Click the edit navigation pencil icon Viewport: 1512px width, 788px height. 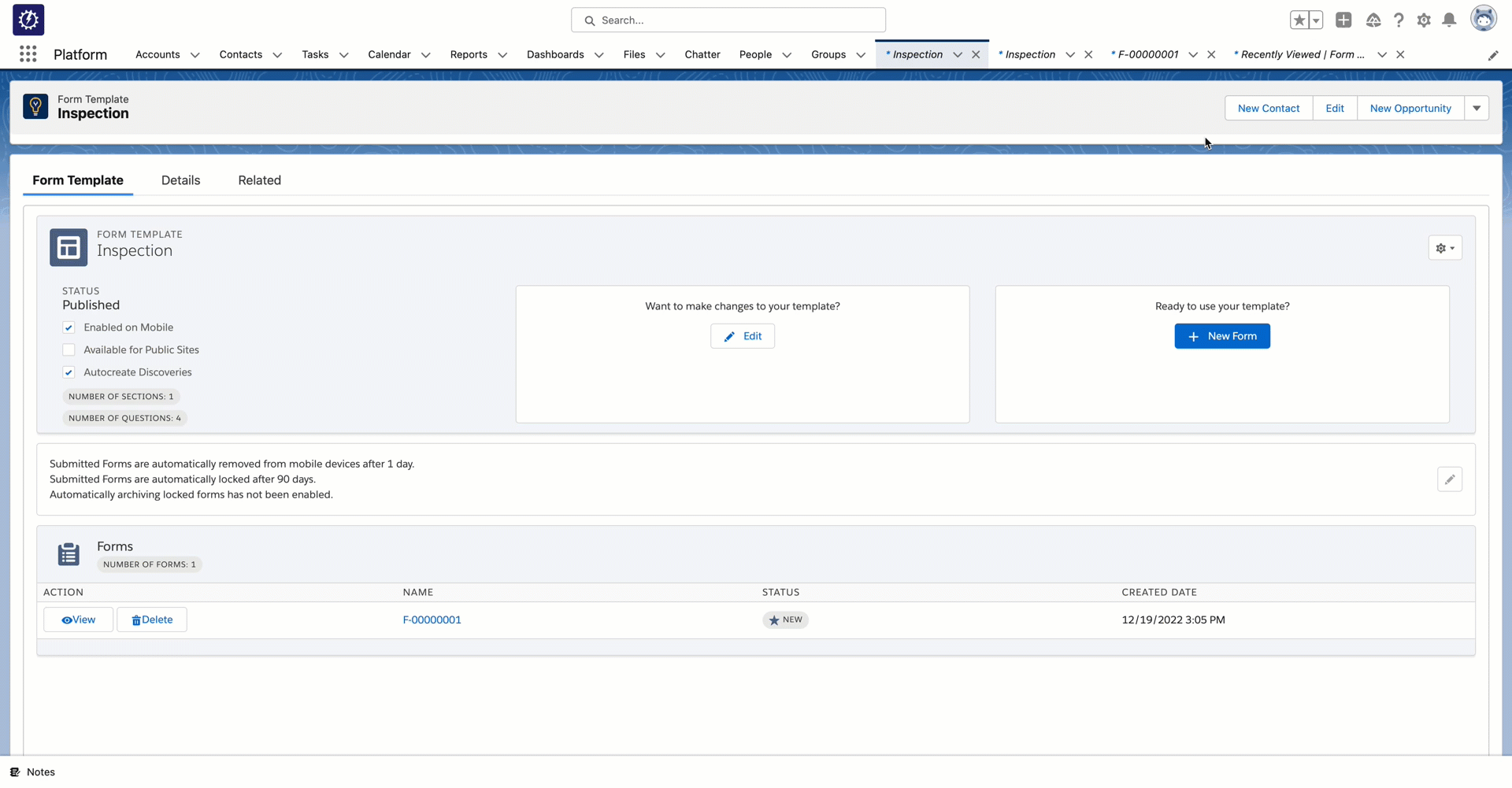pos(1493,55)
